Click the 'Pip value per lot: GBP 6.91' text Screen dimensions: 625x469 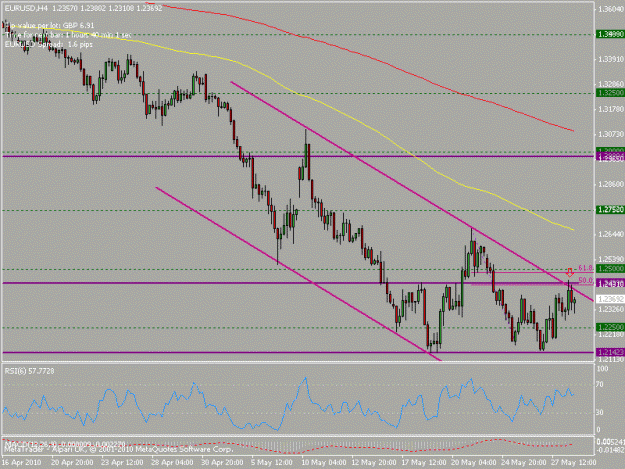tap(50, 26)
